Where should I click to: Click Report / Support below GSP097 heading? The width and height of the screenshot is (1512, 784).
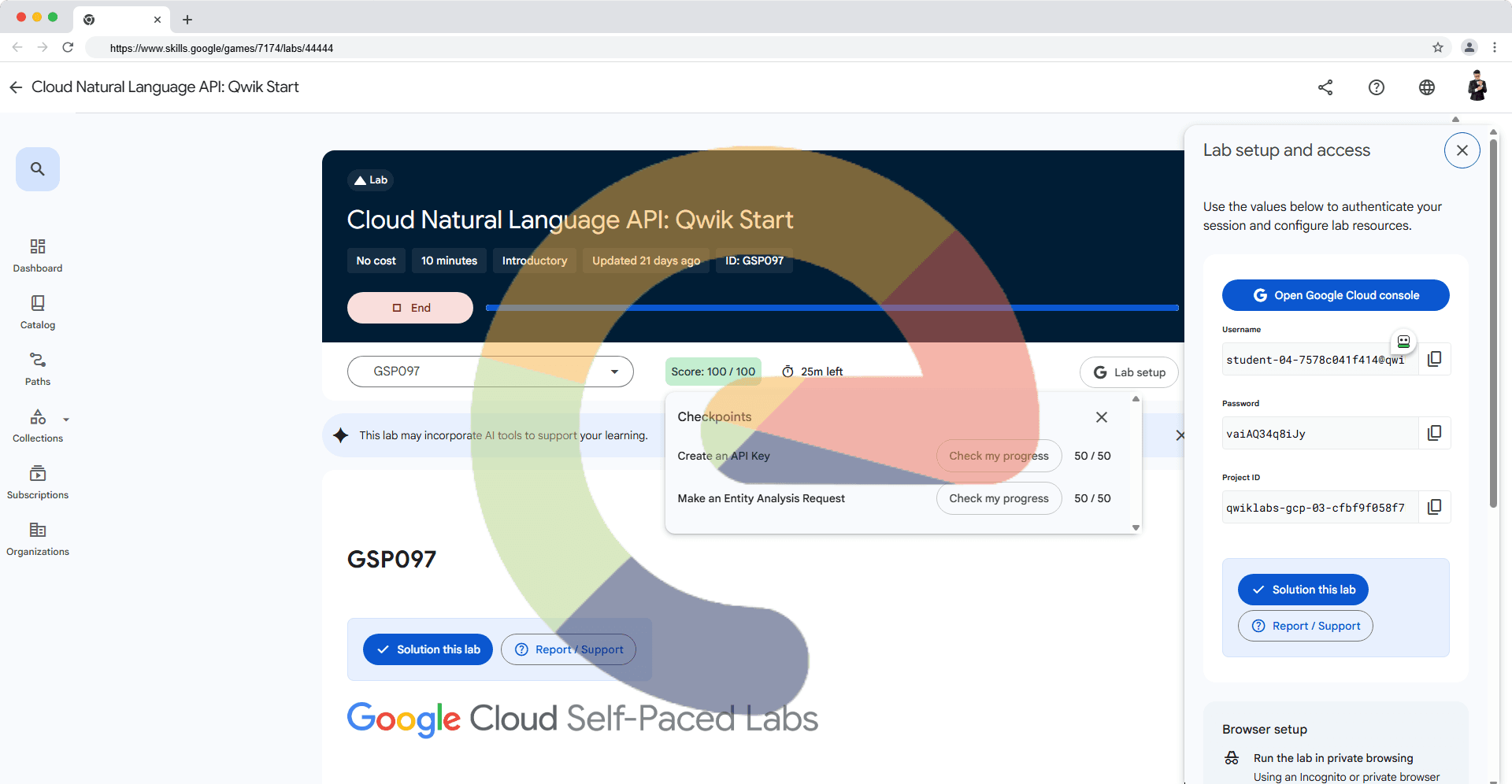click(569, 649)
